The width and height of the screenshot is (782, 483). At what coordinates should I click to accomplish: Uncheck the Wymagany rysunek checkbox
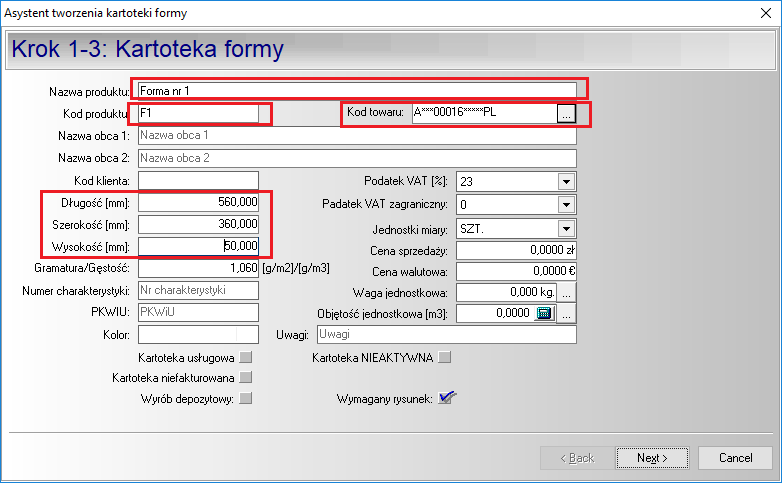tap(446, 399)
